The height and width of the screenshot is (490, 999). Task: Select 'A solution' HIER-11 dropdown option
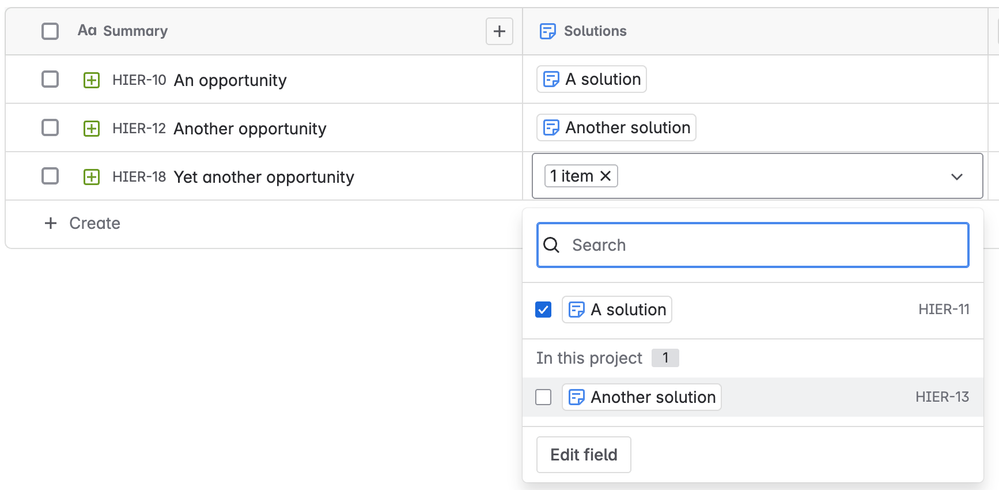(628, 310)
